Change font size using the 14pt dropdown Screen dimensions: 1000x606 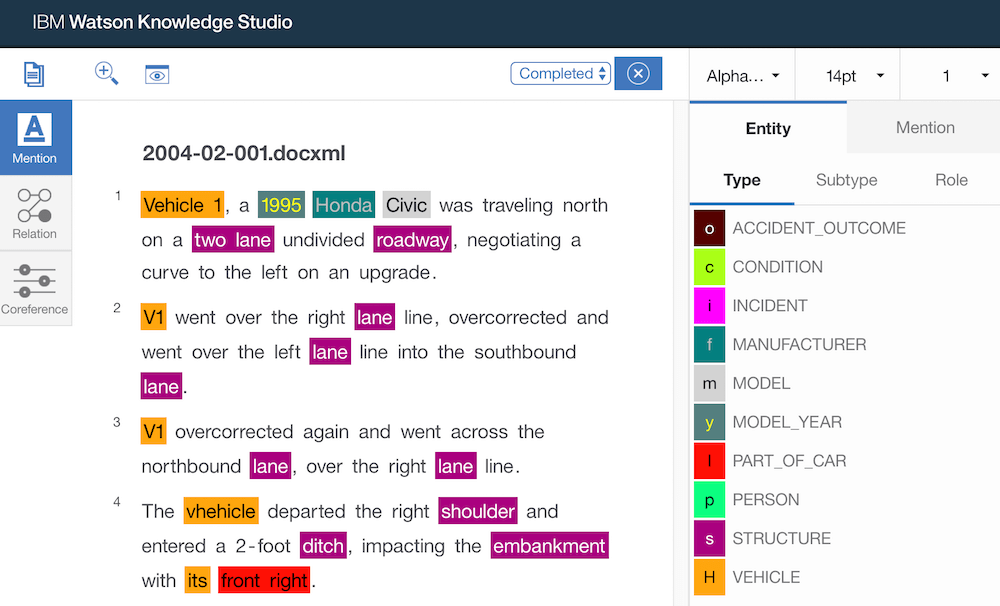848,73
